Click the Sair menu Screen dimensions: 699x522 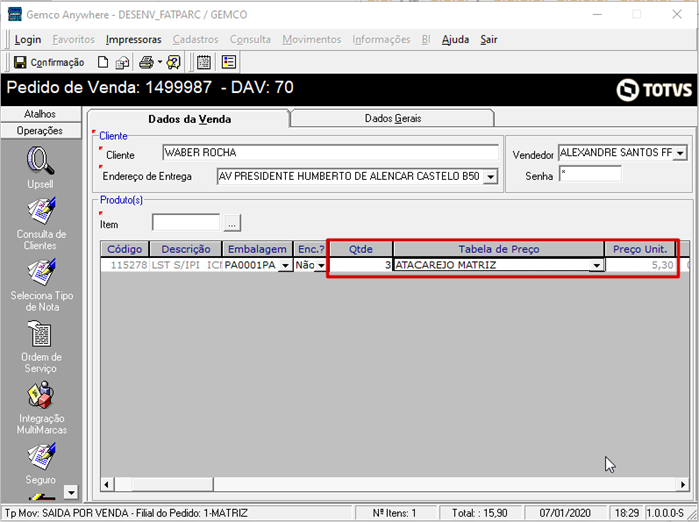pyautogui.click(x=489, y=40)
